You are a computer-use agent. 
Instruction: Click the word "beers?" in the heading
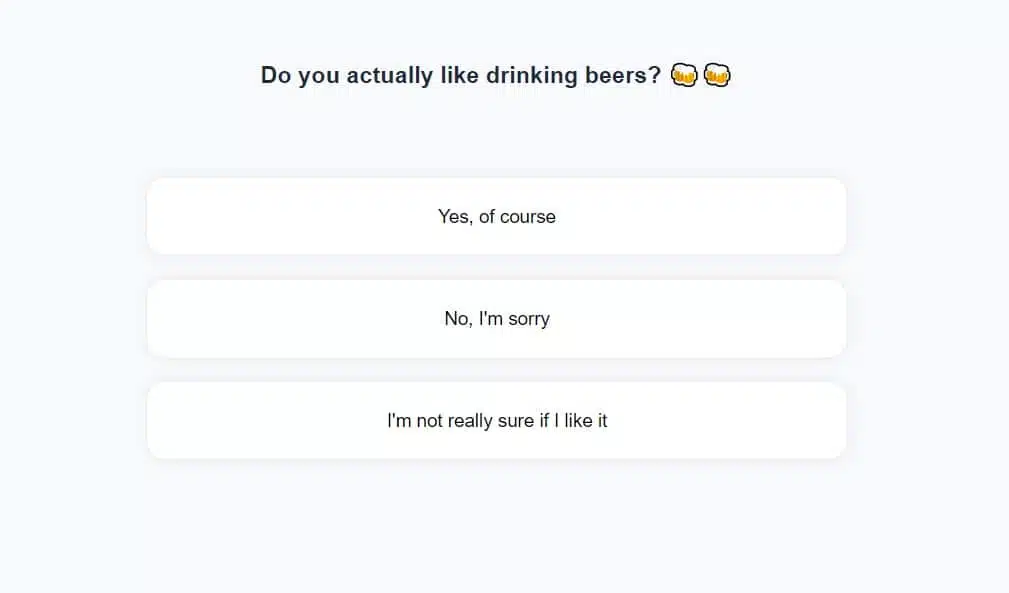click(x=624, y=75)
